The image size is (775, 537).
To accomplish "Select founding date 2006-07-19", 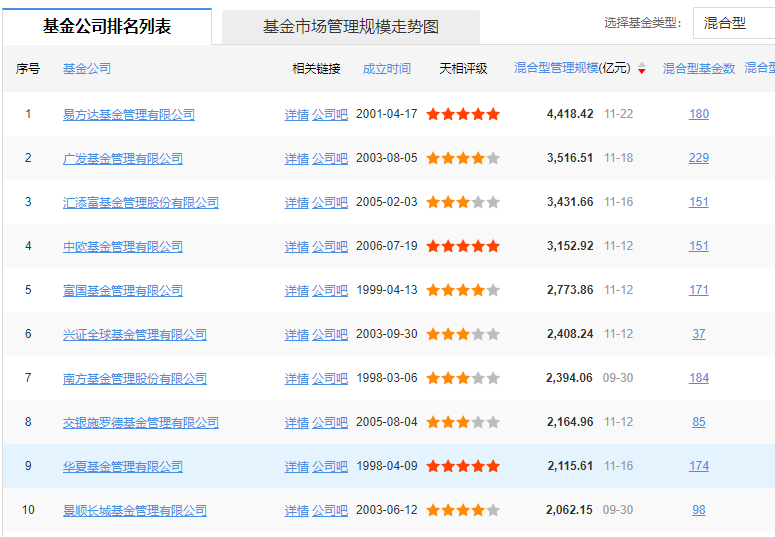I will click(387, 246).
